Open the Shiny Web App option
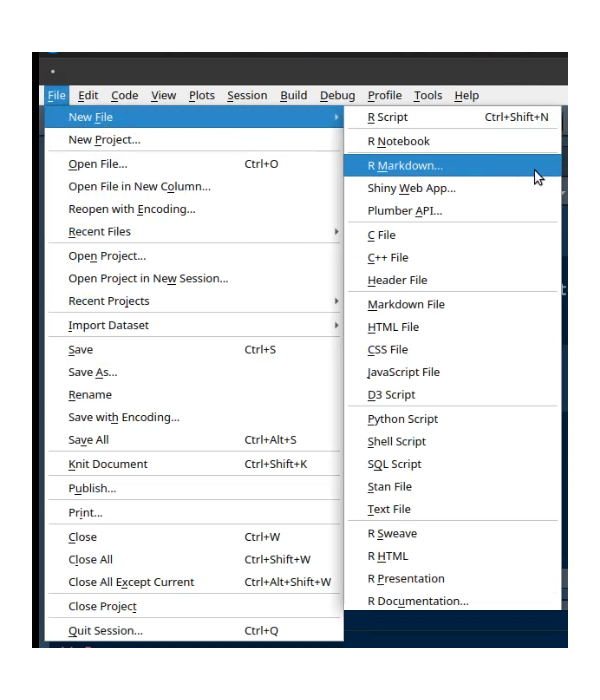 (x=411, y=188)
